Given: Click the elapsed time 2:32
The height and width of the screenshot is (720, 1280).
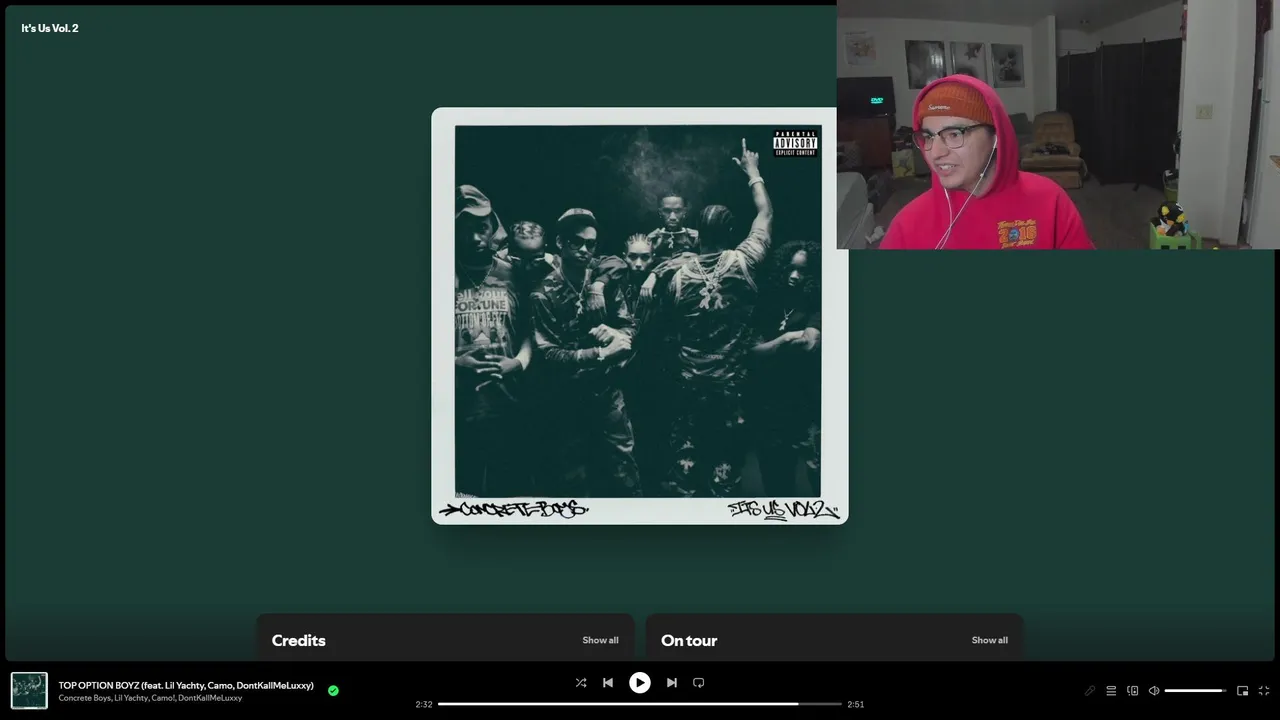Looking at the screenshot, I should (x=424, y=704).
